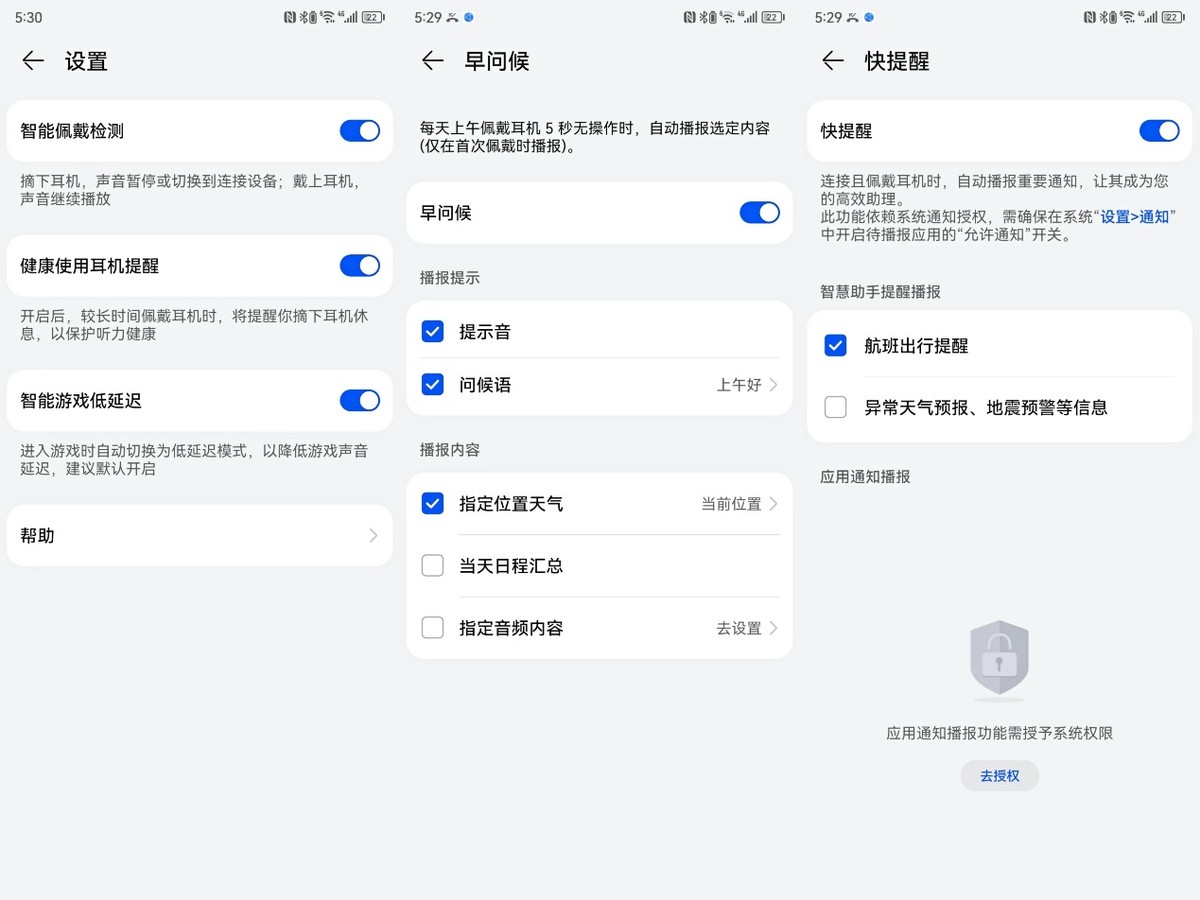Turn off the 健康使用耳机提醒 toggle
1200x900 pixels.
pos(359,265)
